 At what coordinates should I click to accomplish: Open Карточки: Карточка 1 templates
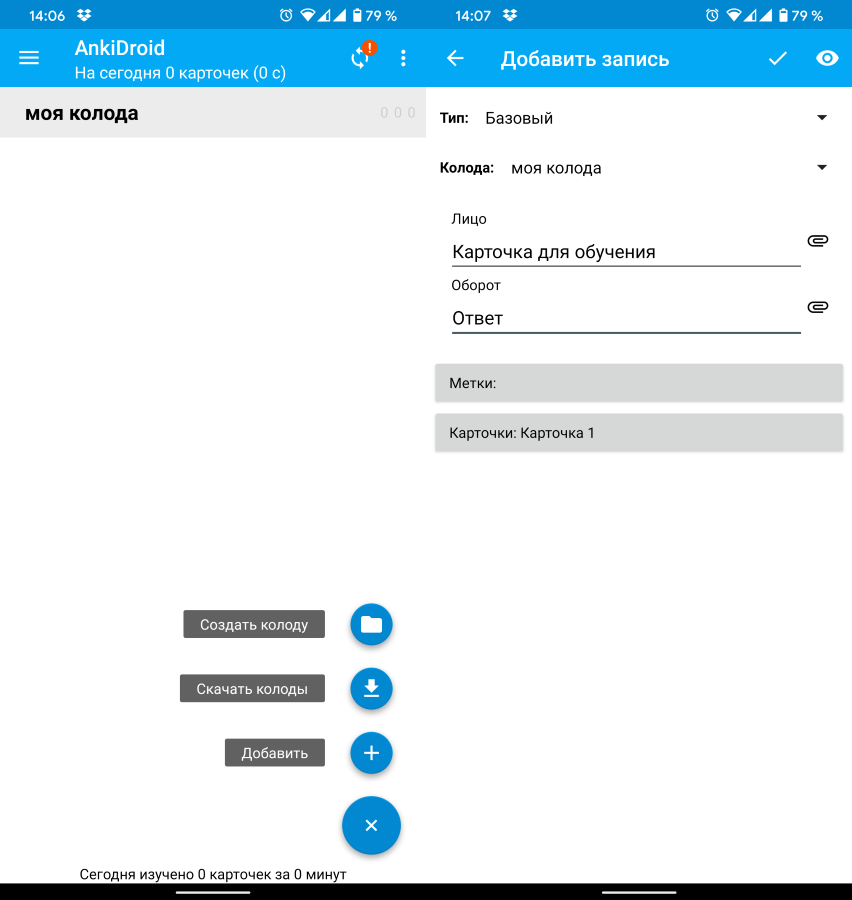[x=638, y=433]
